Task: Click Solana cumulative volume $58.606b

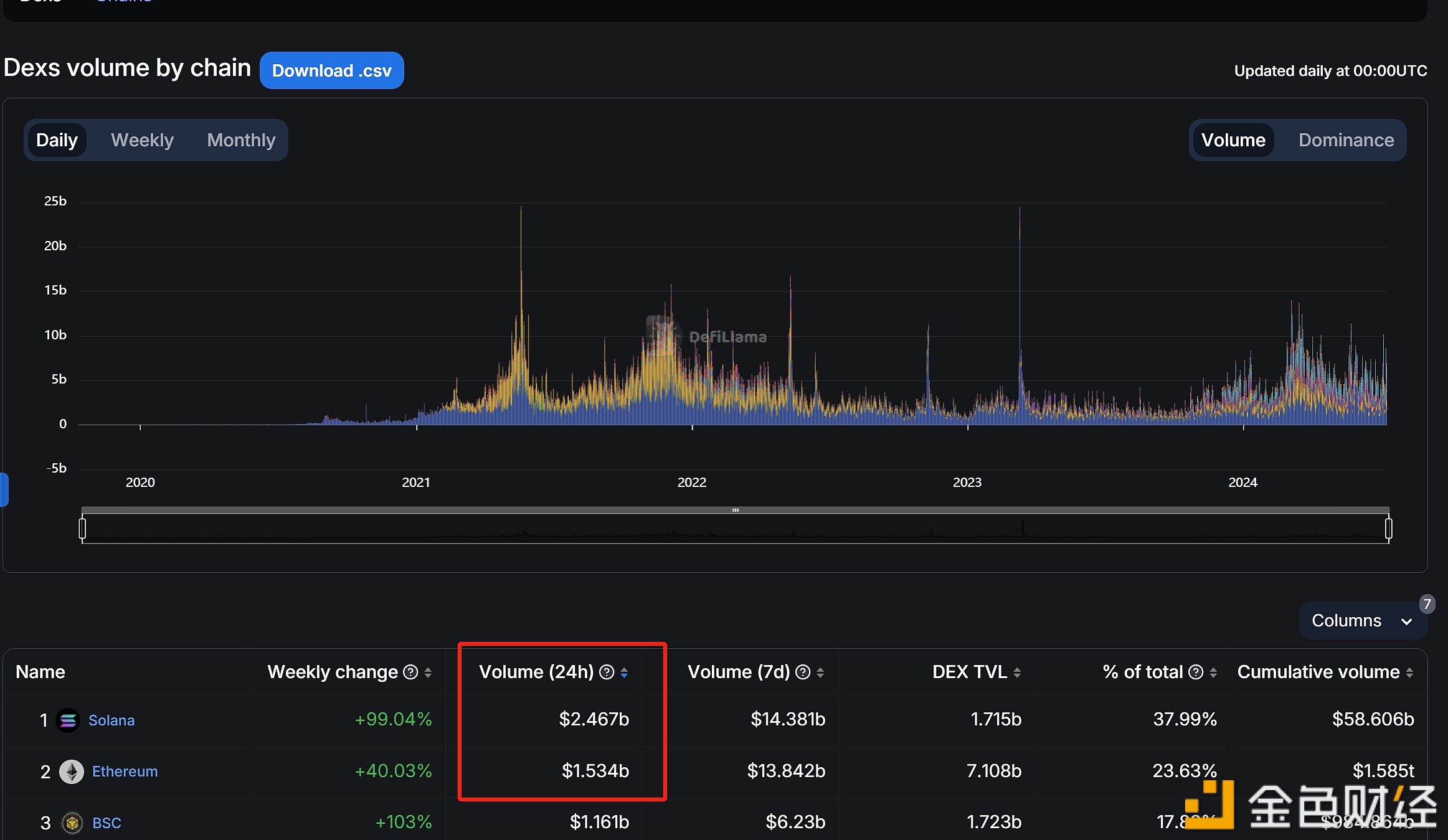Action: point(1373,719)
